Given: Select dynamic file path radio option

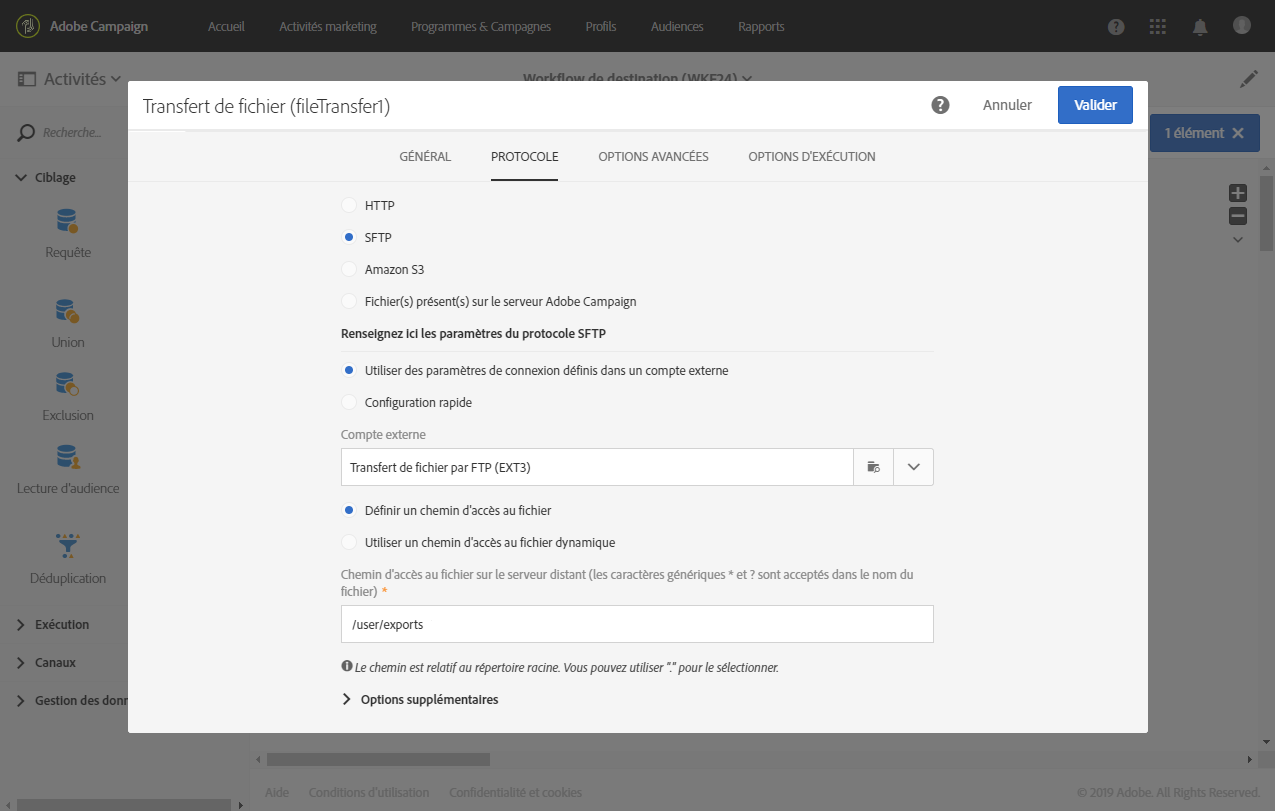Looking at the screenshot, I should pos(349,542).
